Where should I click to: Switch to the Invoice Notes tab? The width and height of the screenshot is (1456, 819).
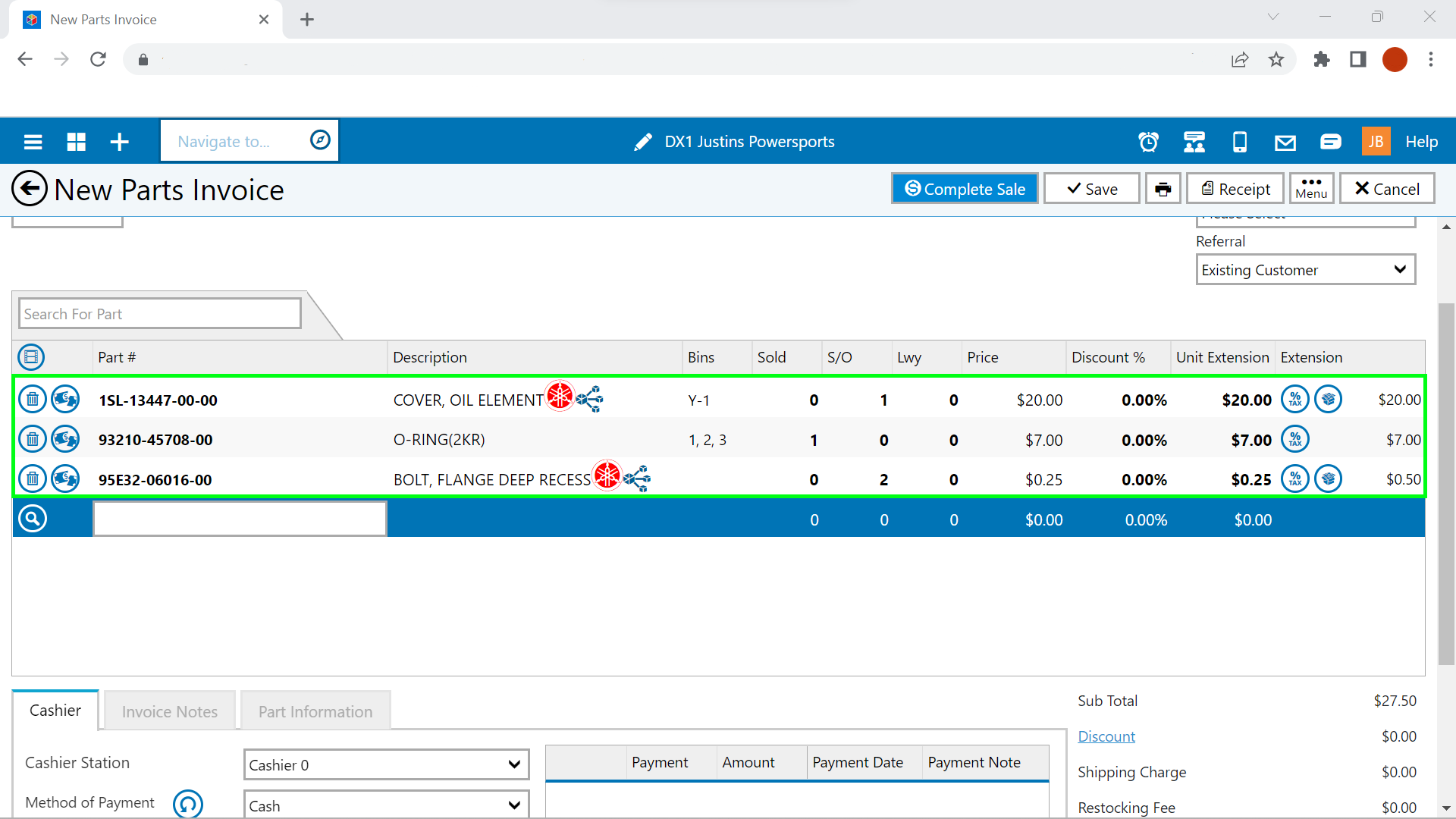169,711
